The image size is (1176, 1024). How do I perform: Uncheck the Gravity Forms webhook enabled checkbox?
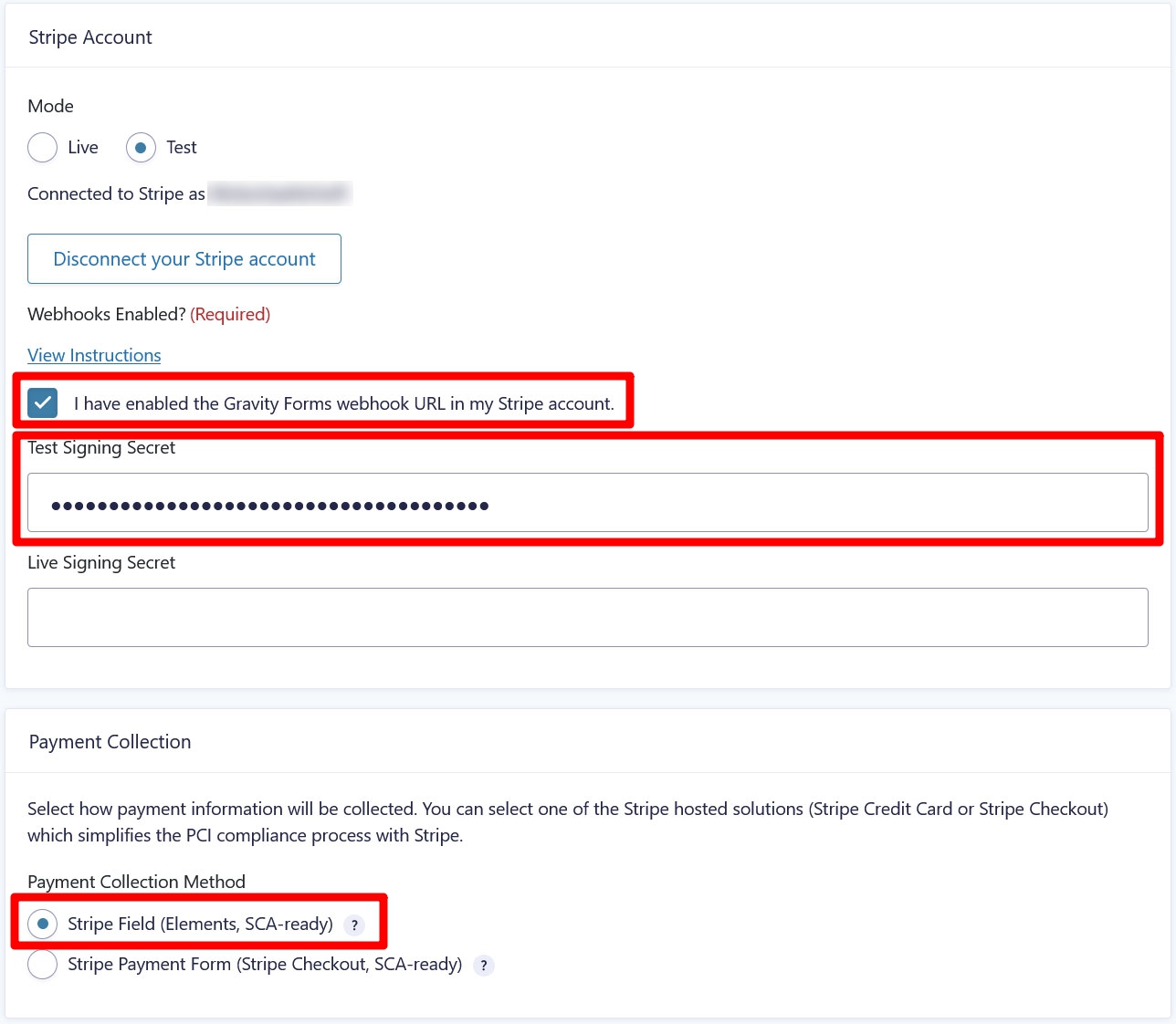(x=43, y=402)
